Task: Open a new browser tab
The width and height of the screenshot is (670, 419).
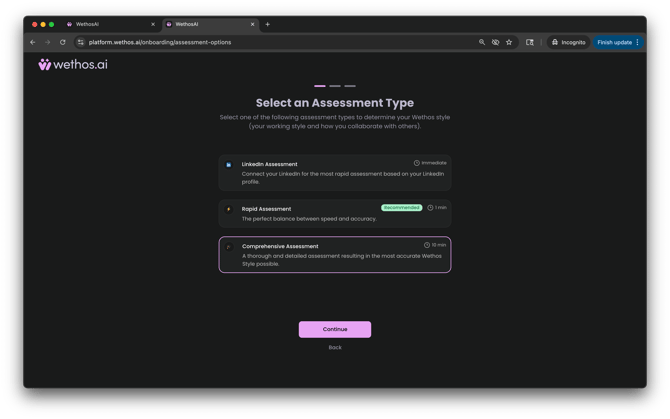Action: click(267, 24)
